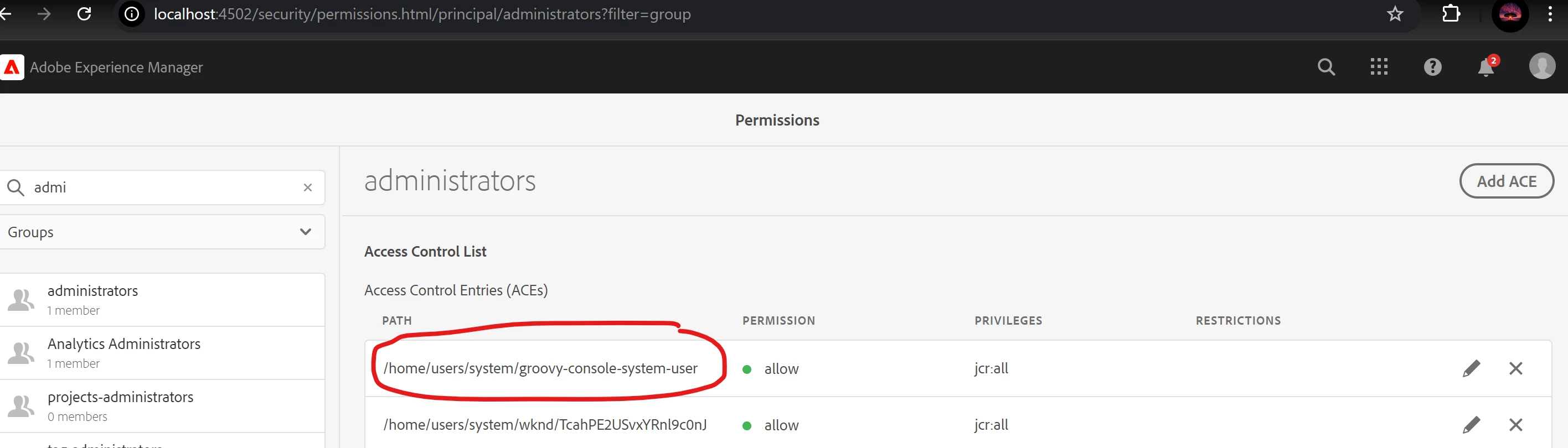This screenshot has height=448, width=1568.
Task: Open the AEM user profile icon
Action: pyautogui.click(x=1542, y=66)
